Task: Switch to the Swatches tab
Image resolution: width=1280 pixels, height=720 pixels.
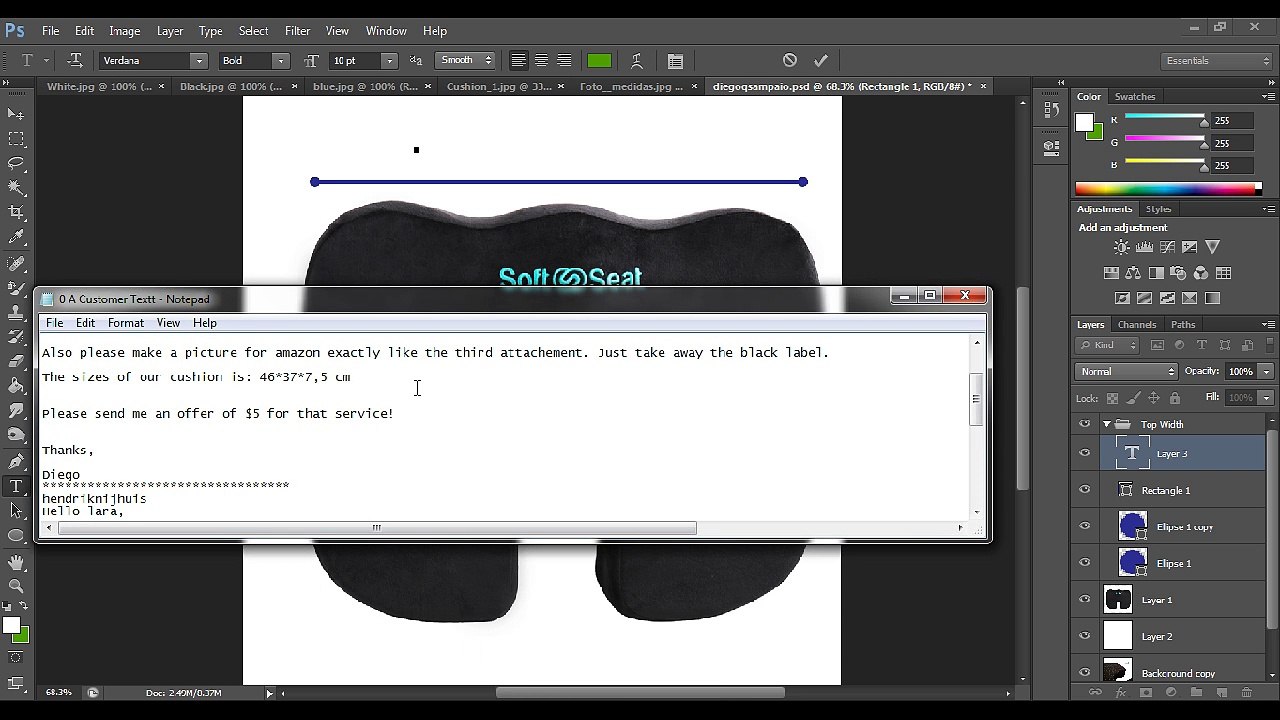Action: click(1135, 97)
